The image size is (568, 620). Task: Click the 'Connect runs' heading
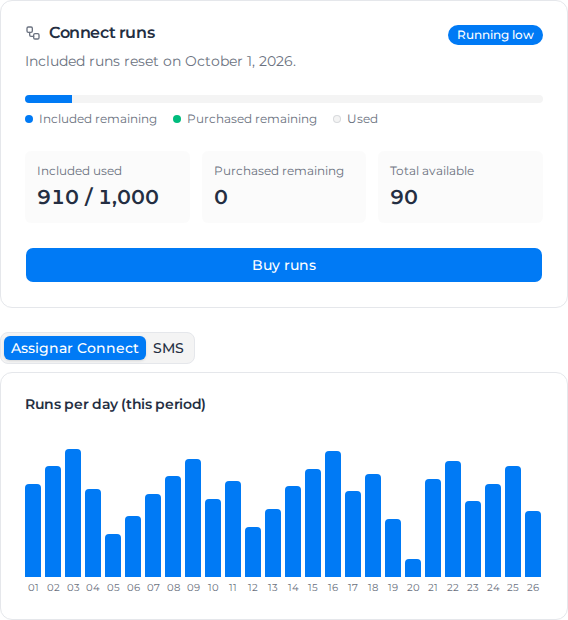pyautogui.click(x=102, y=33)
